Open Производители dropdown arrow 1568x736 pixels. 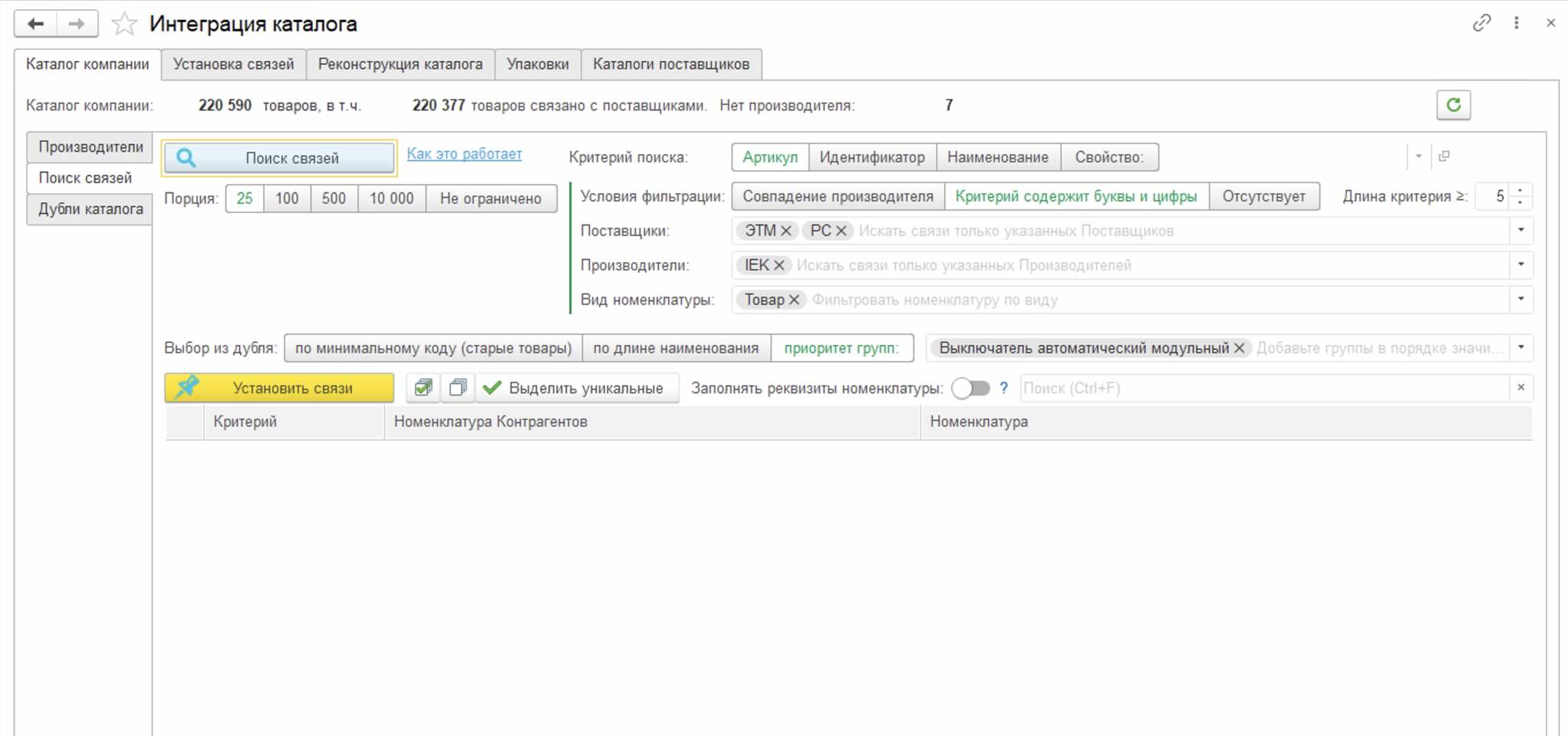coord(1520,264)
